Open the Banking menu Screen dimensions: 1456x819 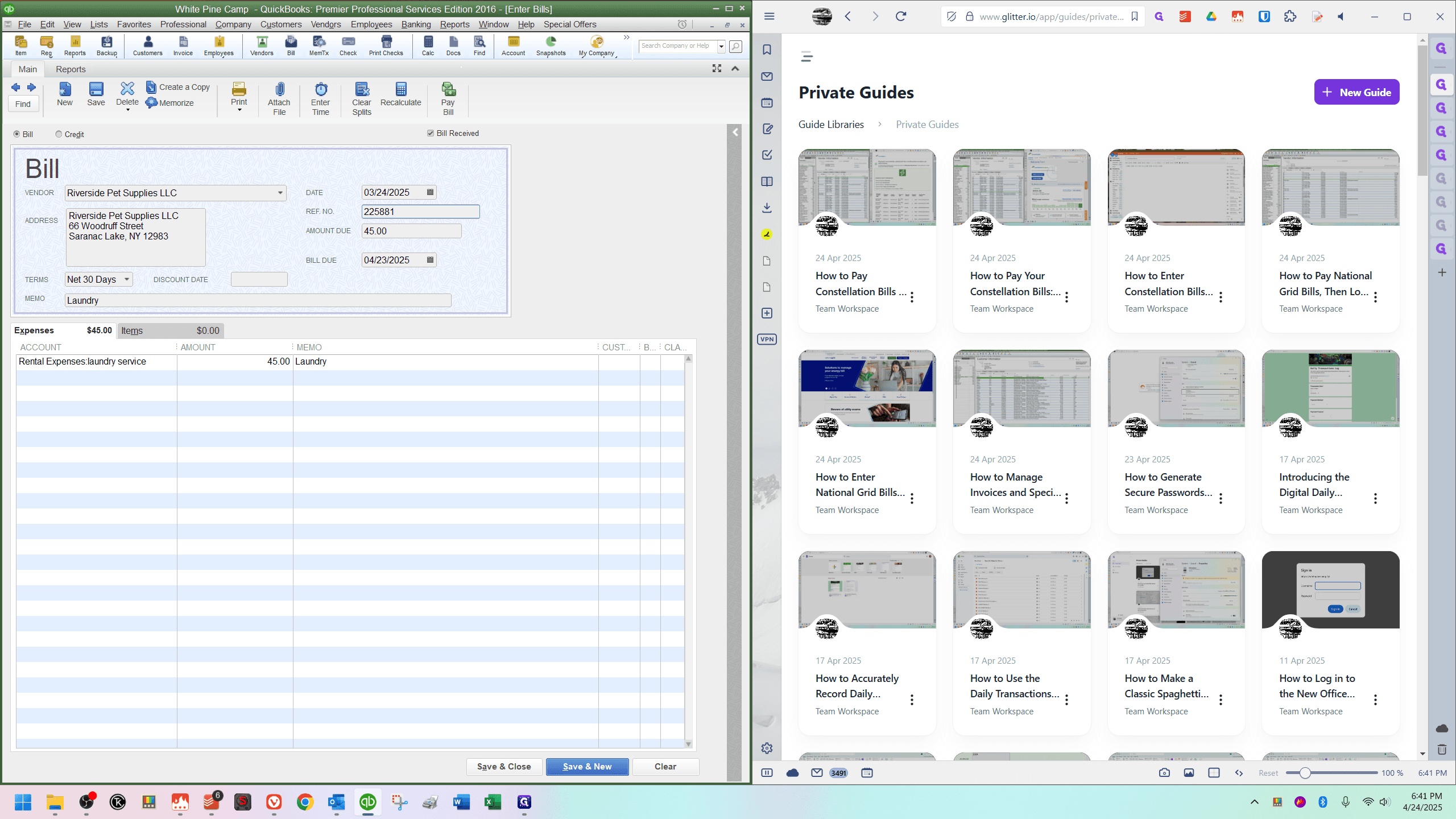pyautogui.click(x=416, y=24)
